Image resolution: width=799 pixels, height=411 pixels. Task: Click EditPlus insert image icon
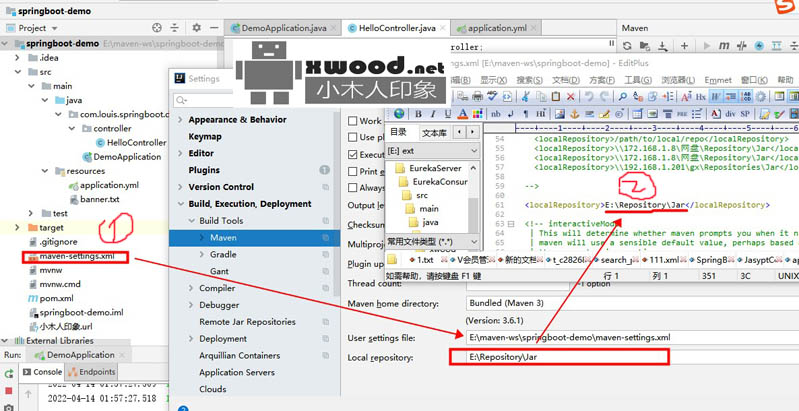[x=560, y=114]
